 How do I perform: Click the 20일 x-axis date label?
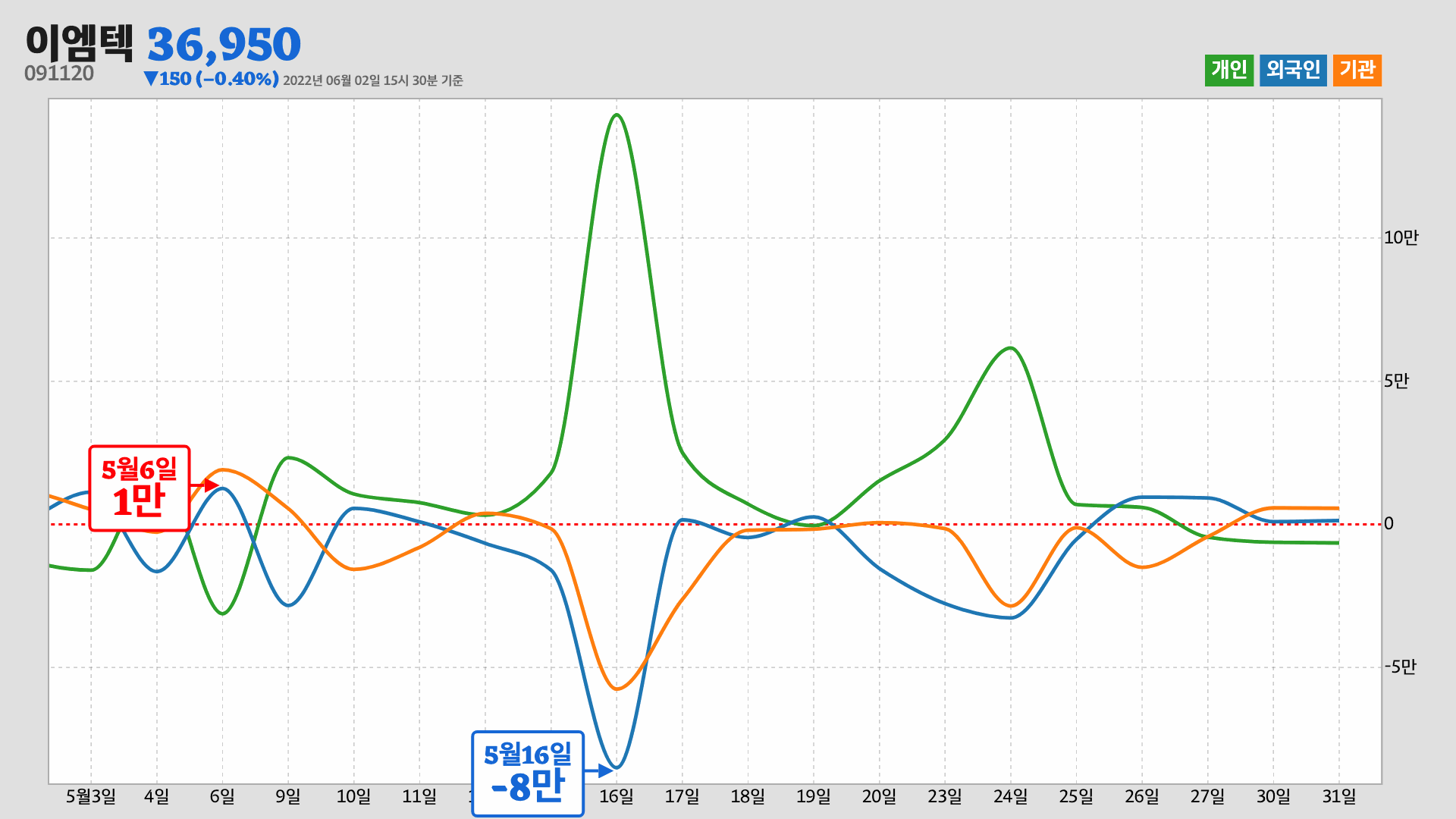click(x=880, y=797)
